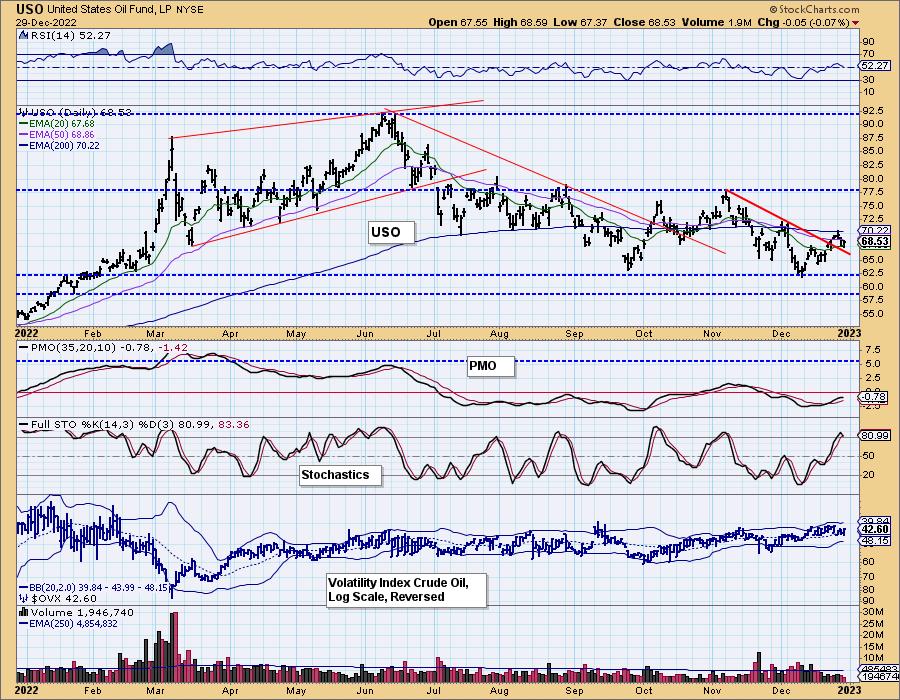Click 'Mar' on the bottom volume date axis

[x=156, y=690]
